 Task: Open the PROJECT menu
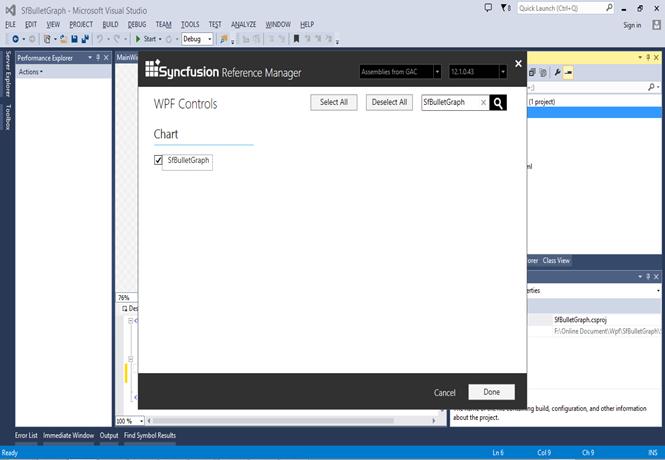tap(81, 25)
